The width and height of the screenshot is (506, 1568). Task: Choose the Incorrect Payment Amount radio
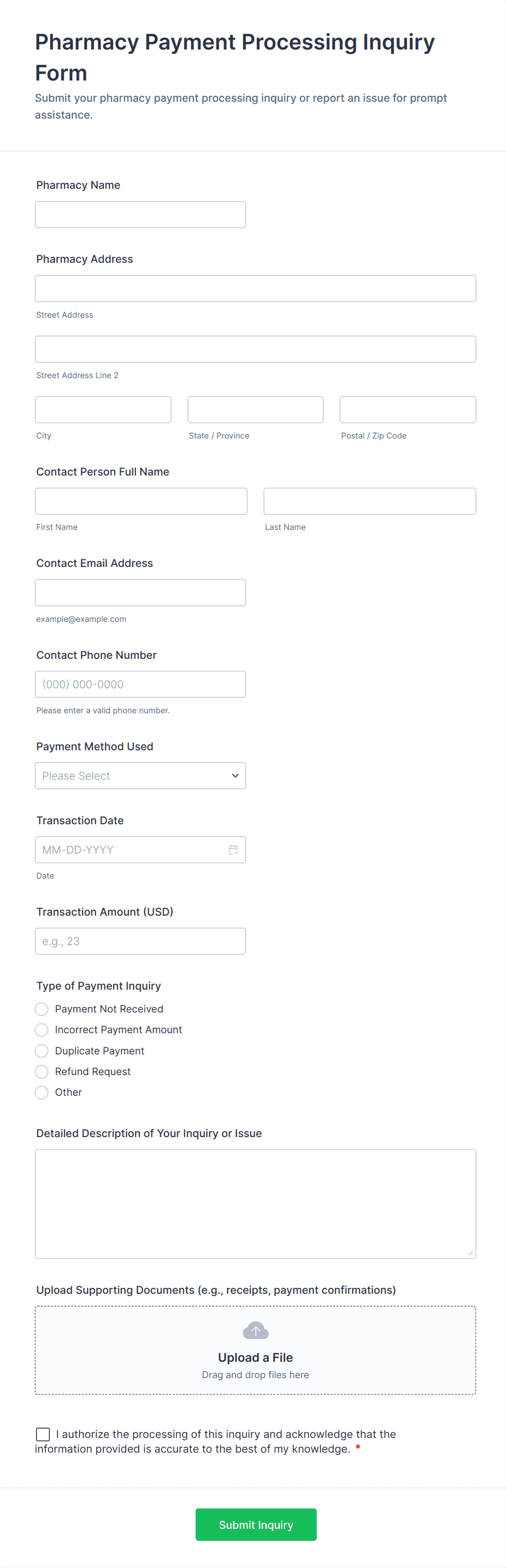click(42, 1030)
